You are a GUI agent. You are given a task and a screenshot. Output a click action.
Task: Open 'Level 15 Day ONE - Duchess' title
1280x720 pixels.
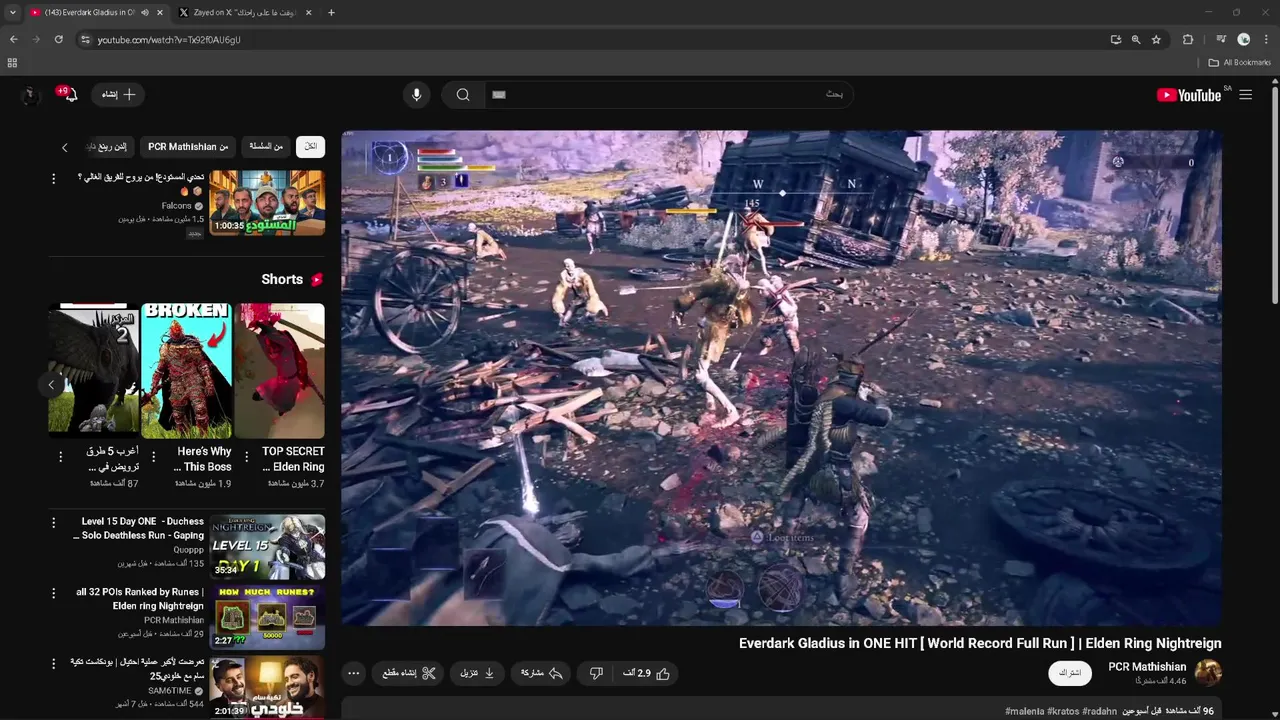138,528
